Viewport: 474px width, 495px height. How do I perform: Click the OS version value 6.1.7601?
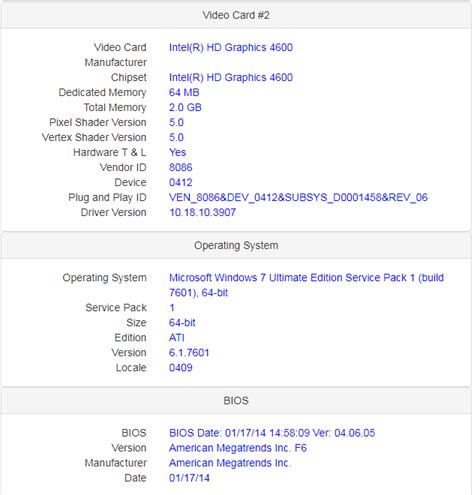coord(189,353)
